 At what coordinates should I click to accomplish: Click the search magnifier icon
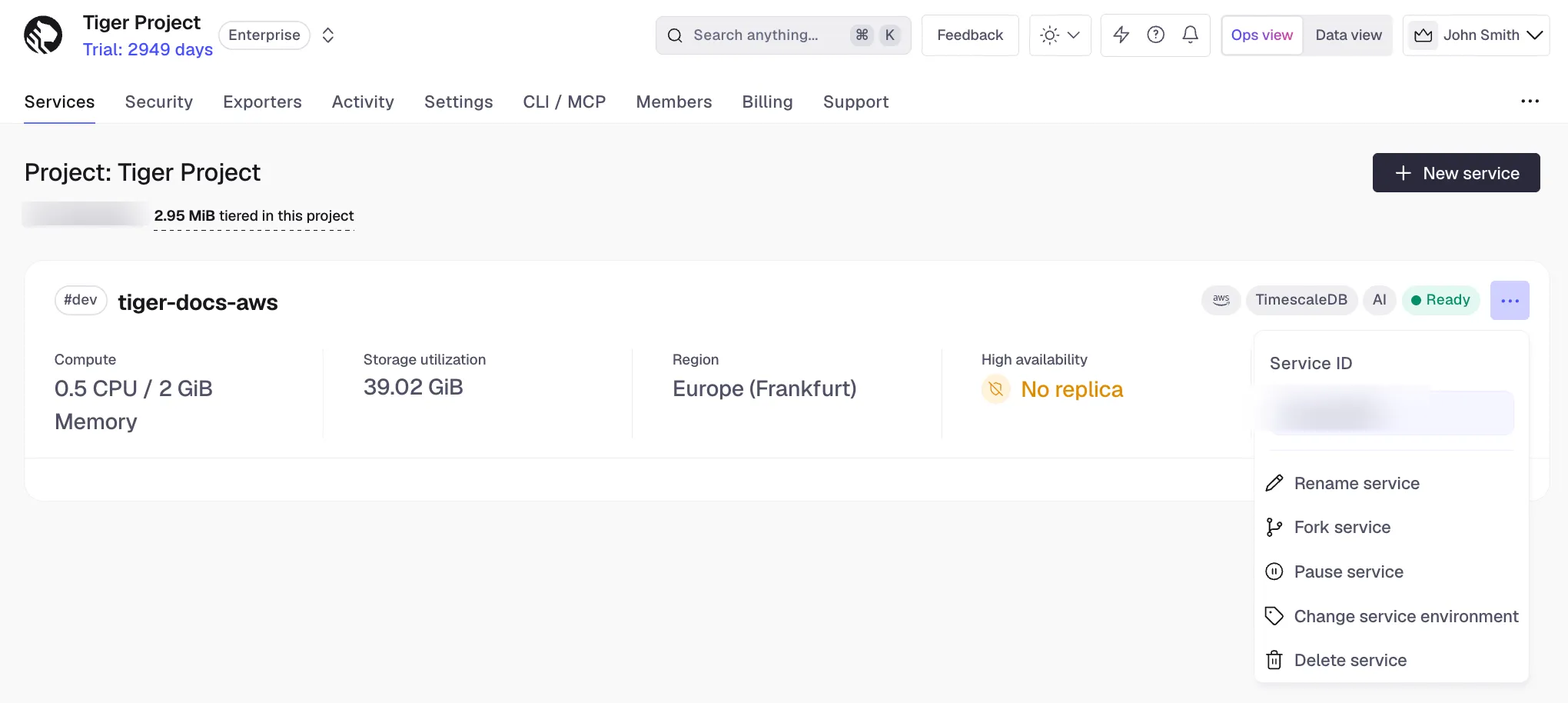tap(675, 35)
